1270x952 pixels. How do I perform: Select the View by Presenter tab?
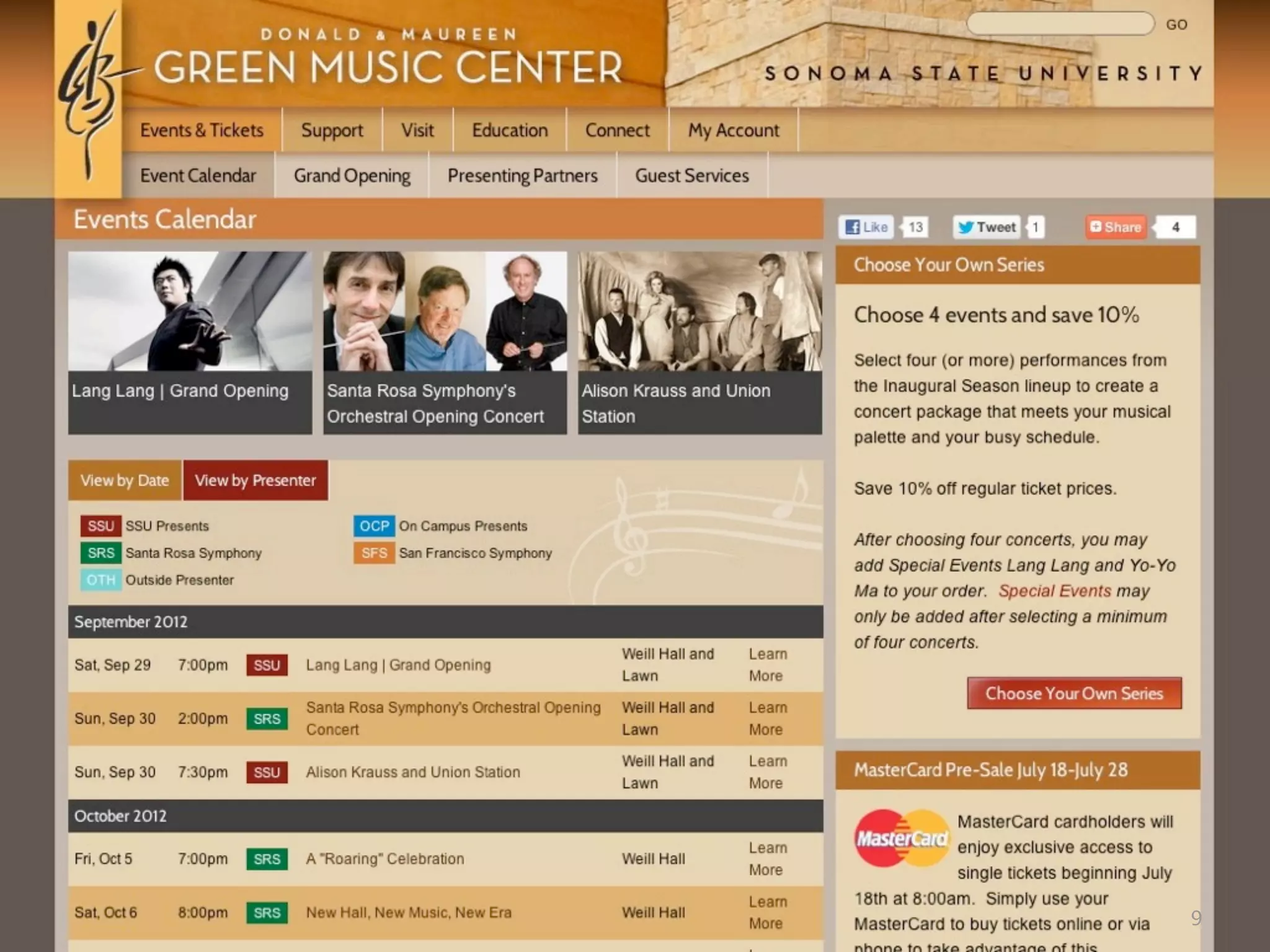tap(255, 480)
